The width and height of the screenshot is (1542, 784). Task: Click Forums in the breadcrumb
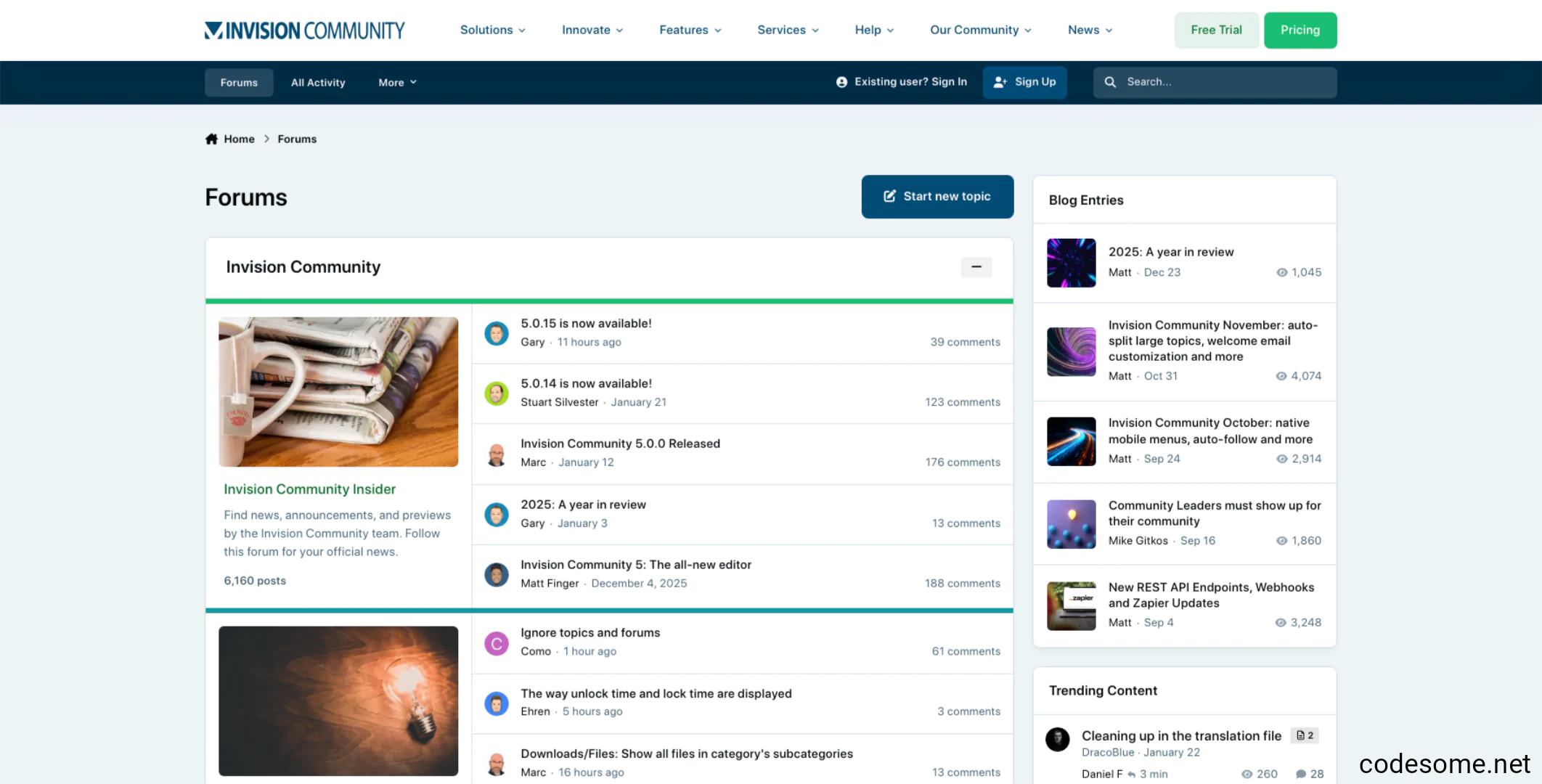pyautogui.click(x=297, y=139)
